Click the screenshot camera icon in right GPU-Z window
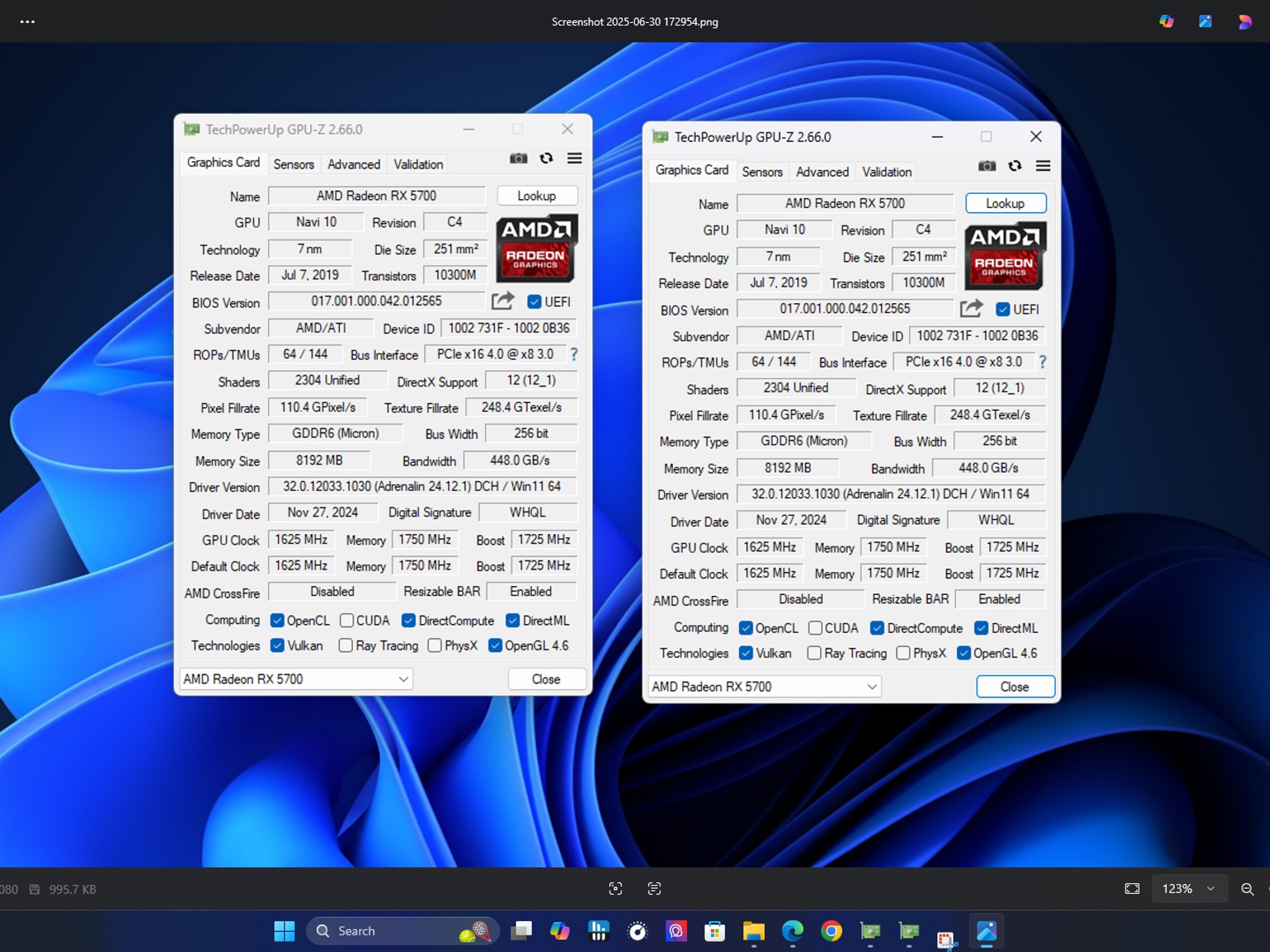Image resolution: width=1270 pixels, height=952 pixels. pyautogui.click(x=987, y=166)
